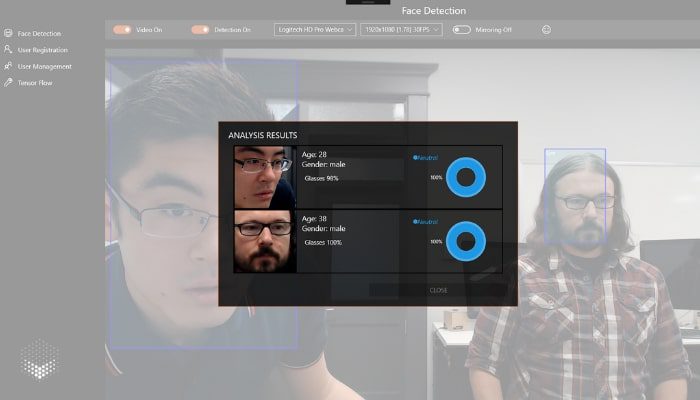The image size is (700, 400).
Task: Select the User Management sidebar icon
Action: 8,66
